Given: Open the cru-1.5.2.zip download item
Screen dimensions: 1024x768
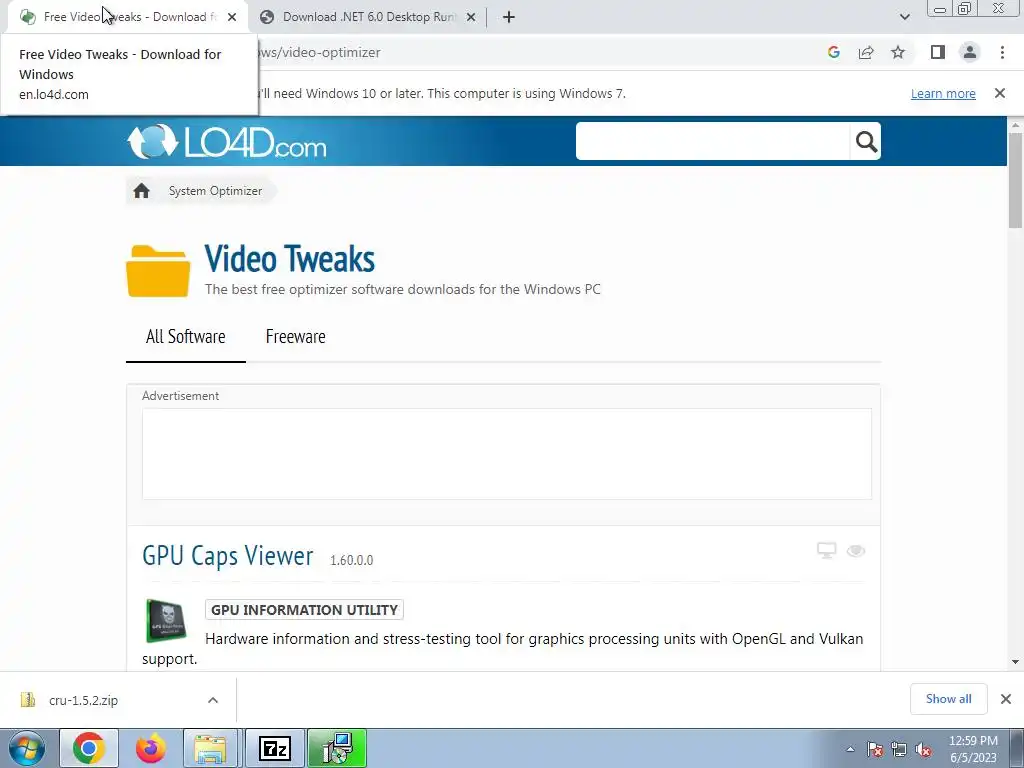Looking at the screenshot, I should [119, 700].
